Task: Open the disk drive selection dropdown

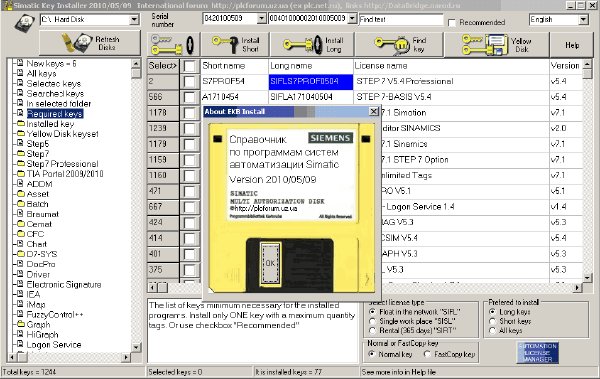Action: [134, 19]
